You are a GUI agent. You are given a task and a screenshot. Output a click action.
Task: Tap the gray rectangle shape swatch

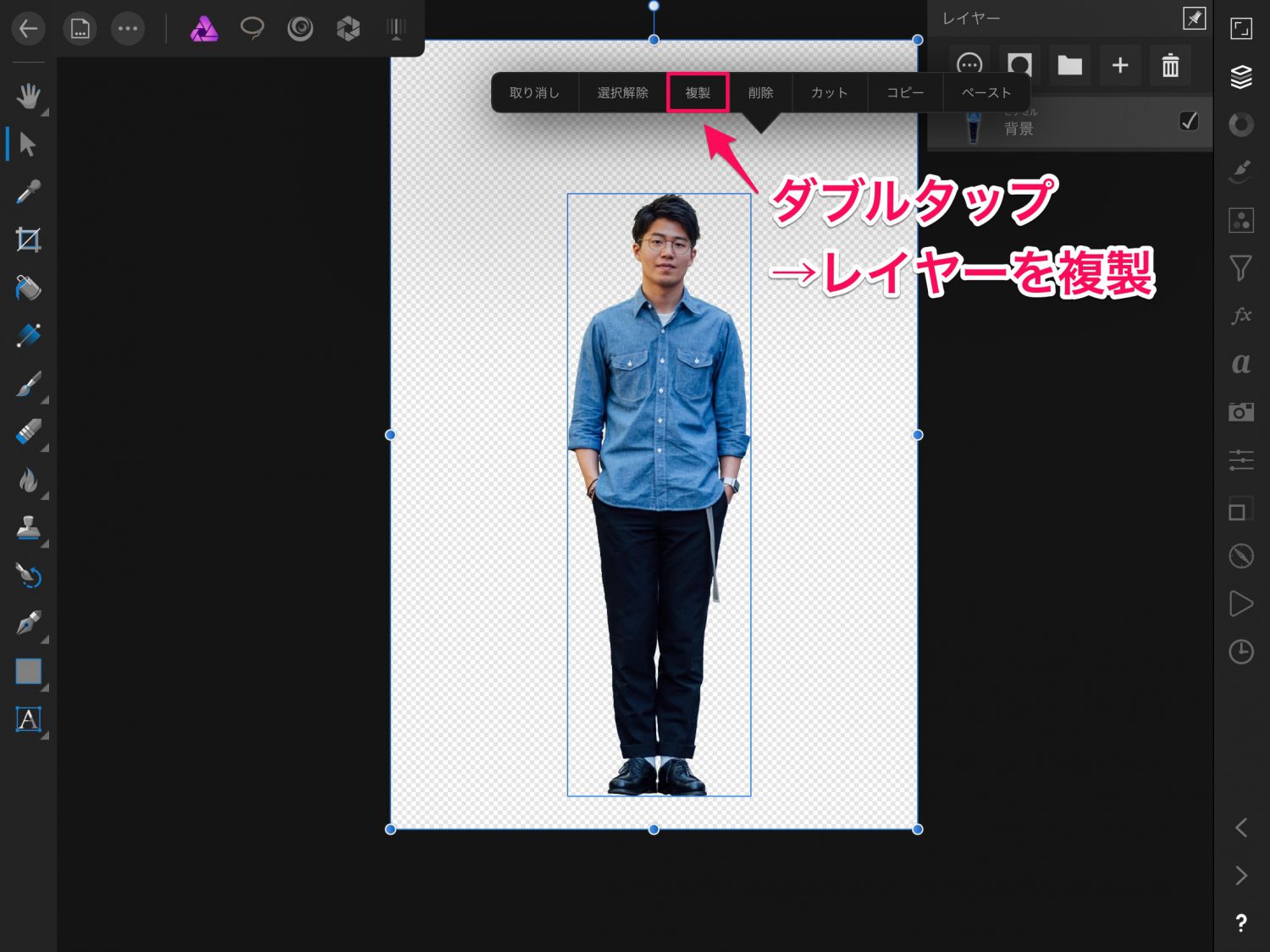(x=28, y=671)
